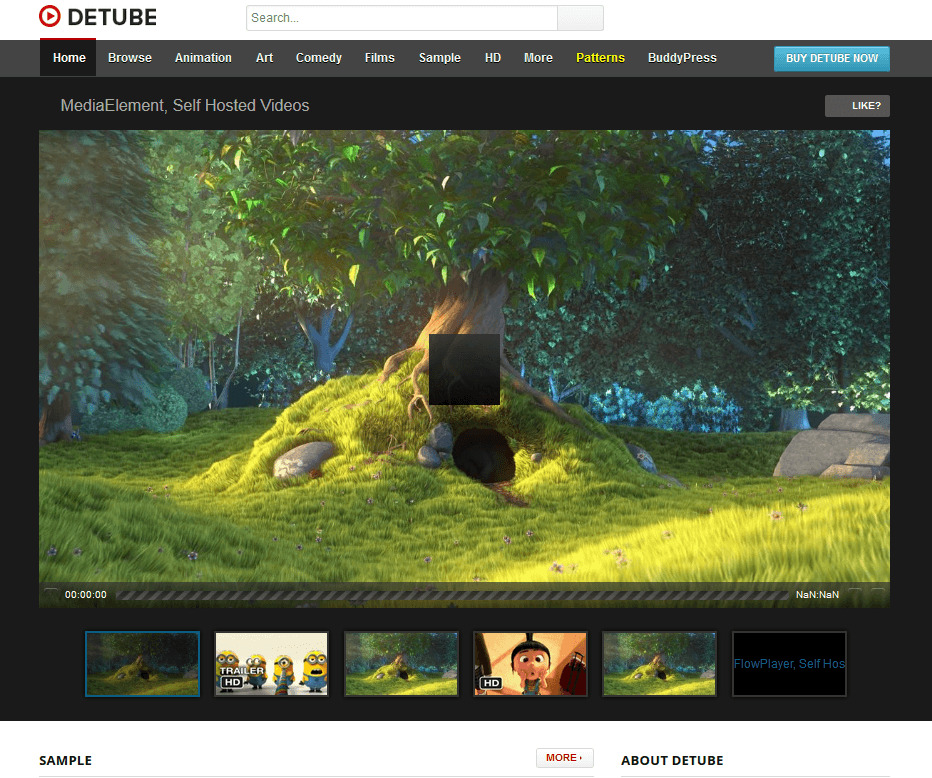
Task: Click play button in the player control bar
Action: pos(51,594)
